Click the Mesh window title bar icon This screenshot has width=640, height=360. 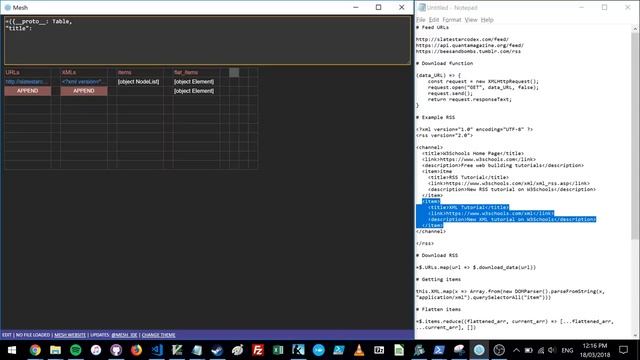click(7, 7)
